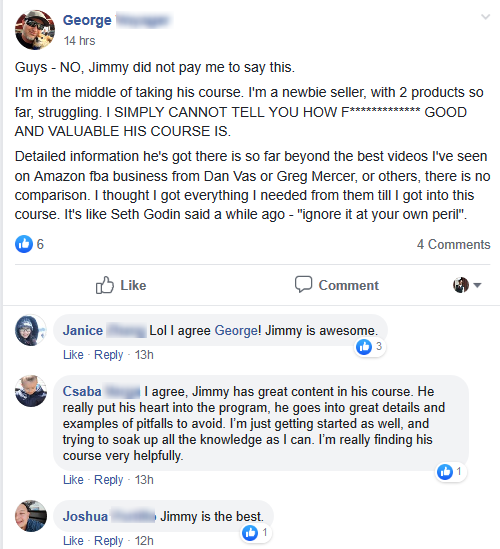Open the 4 Comments link
Image resolution: width=500 pixels, height=549 pixels.
(453, 244)
